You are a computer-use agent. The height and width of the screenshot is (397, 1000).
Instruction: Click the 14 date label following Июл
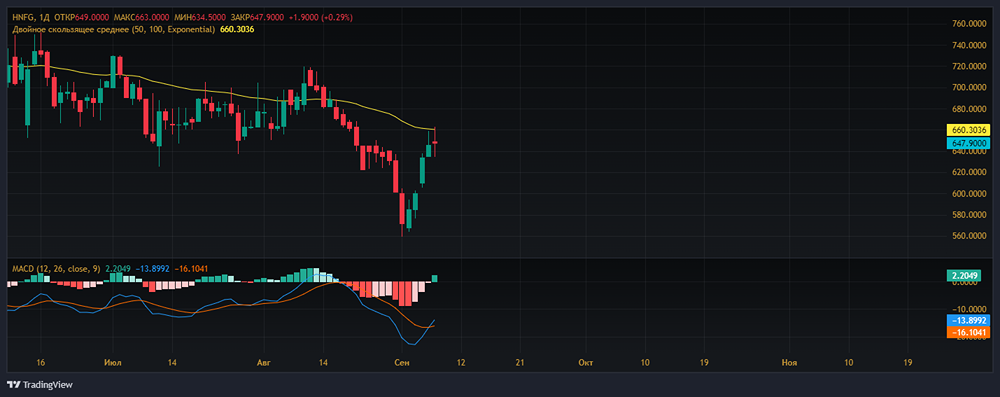pos(172,362)
